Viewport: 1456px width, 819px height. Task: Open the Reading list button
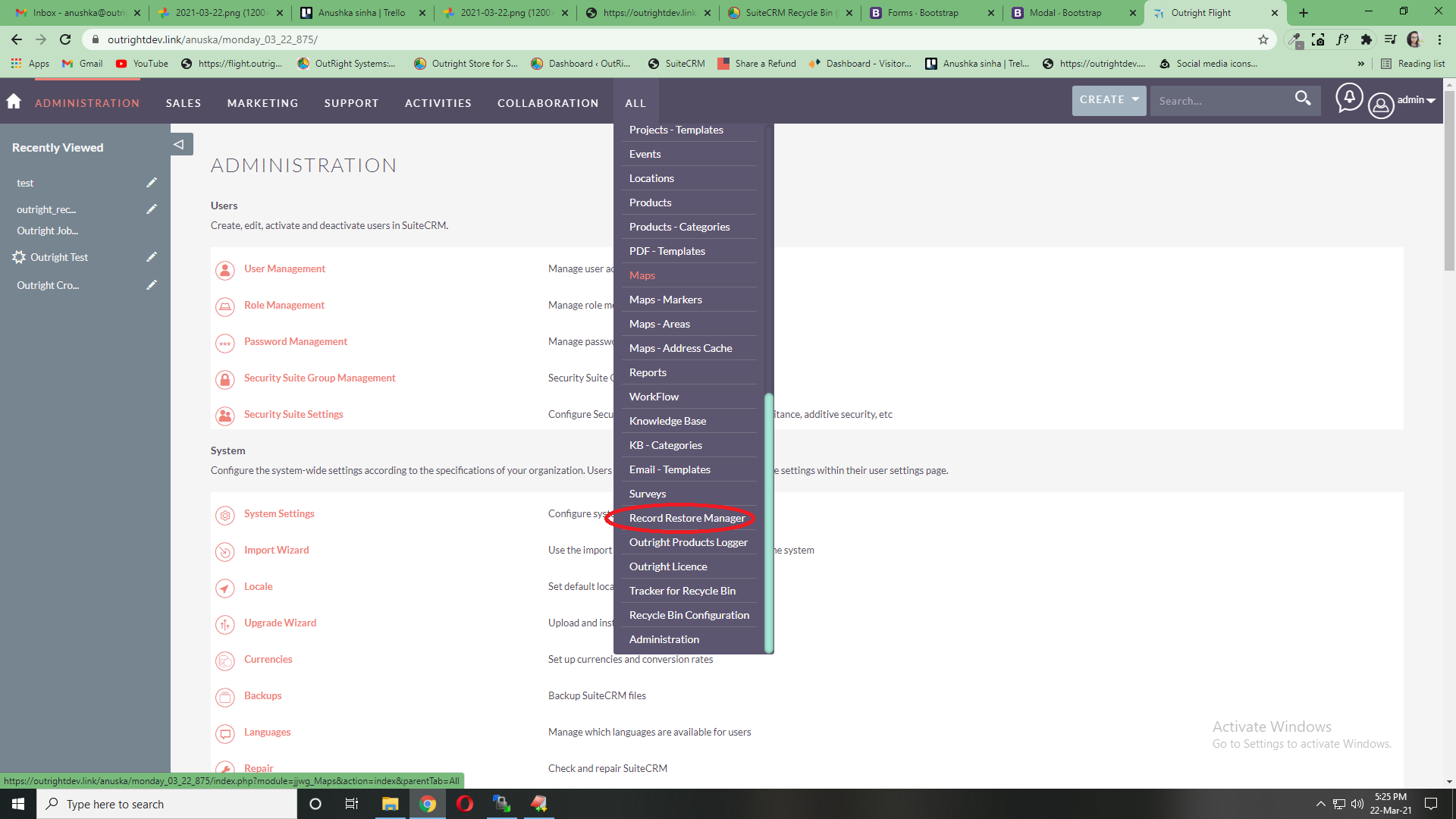[x=1413, y=64]
